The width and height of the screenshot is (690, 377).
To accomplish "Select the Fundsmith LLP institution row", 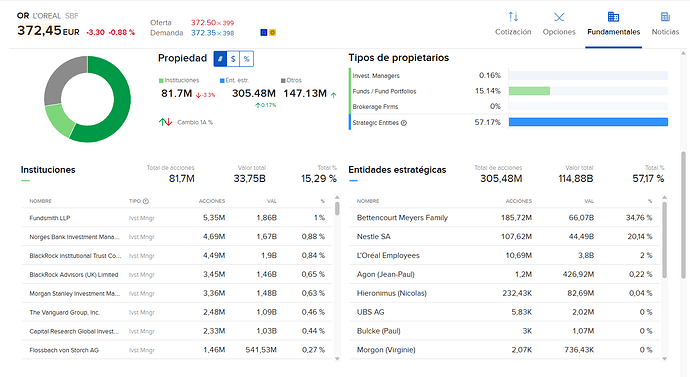I will click(x=177, y=218).
